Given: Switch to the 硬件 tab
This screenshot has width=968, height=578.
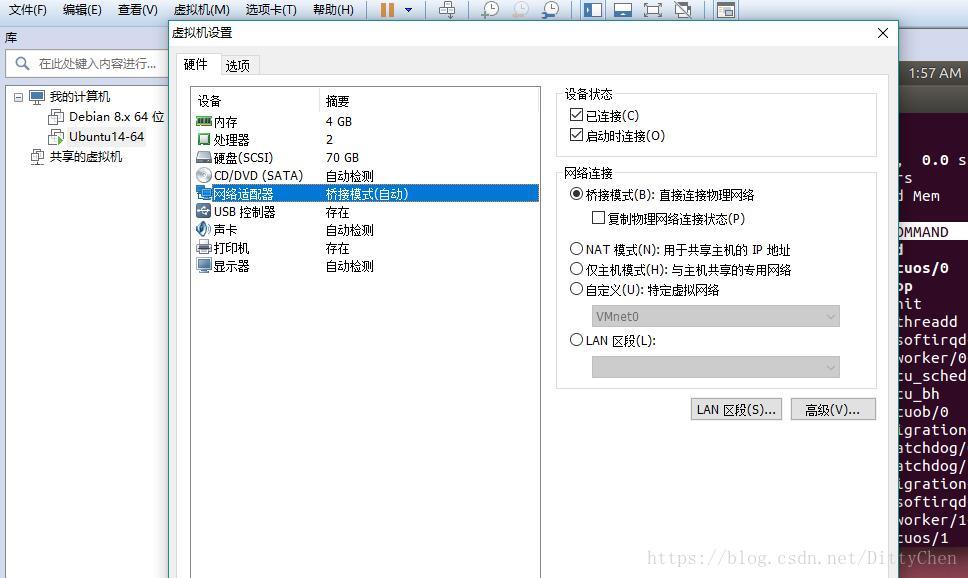Looking at the screenshot, I should pos(196,64).
